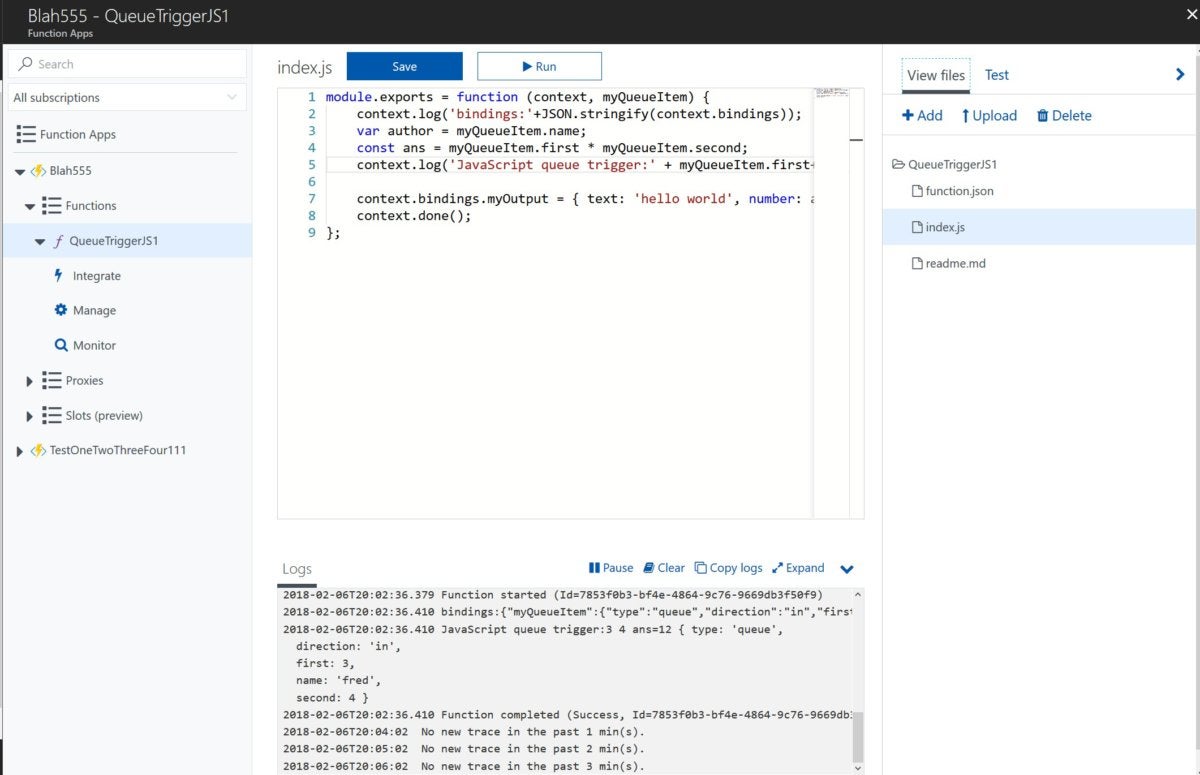This screenshot has width=1200, height=775.
Task: Click the code editor minimap
Action: point(831,93)
